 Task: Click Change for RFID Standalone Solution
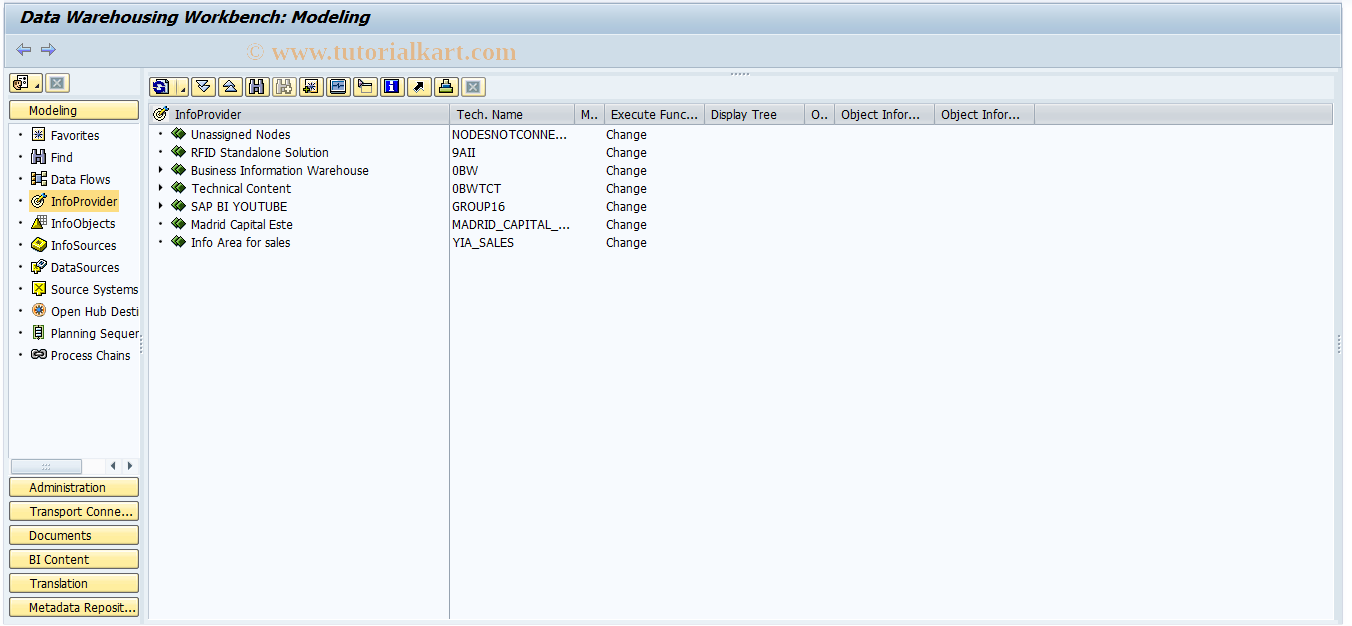coord(626,152)
